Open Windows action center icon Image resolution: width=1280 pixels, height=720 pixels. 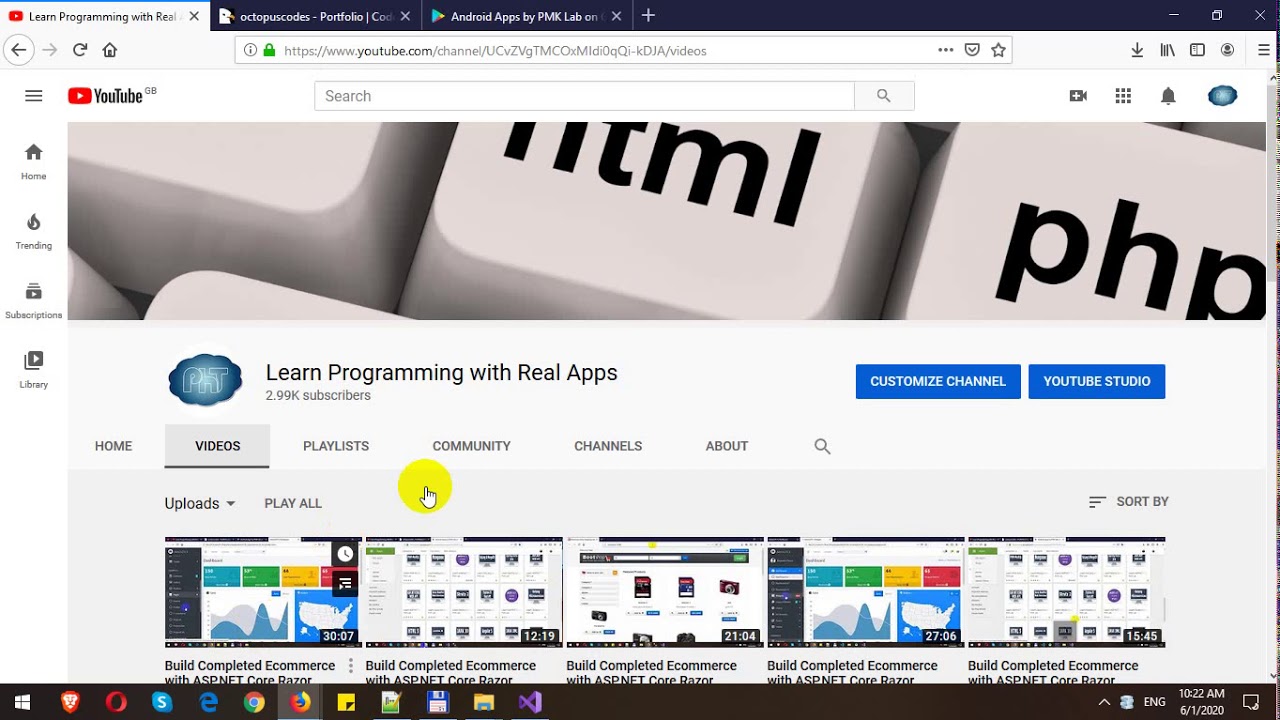(x=1251, y=702)
